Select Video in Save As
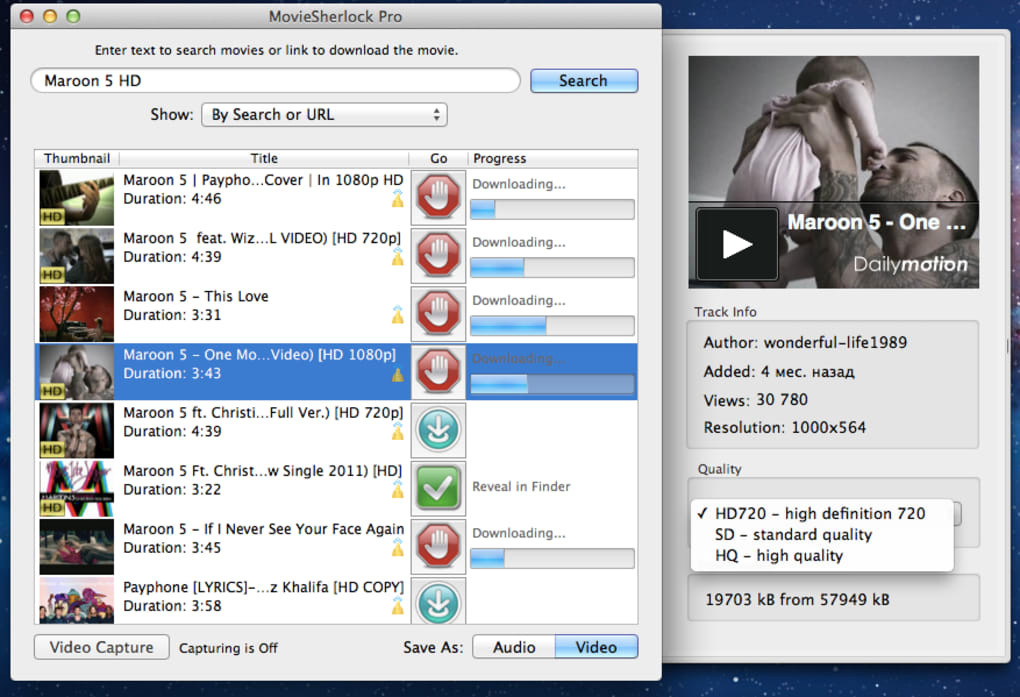 coord(597,647)
